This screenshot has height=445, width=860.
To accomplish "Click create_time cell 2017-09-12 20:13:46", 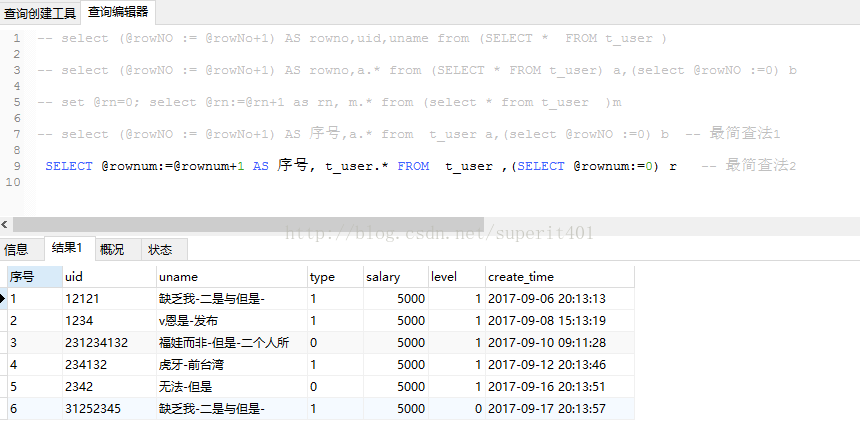I will point(559,364).
